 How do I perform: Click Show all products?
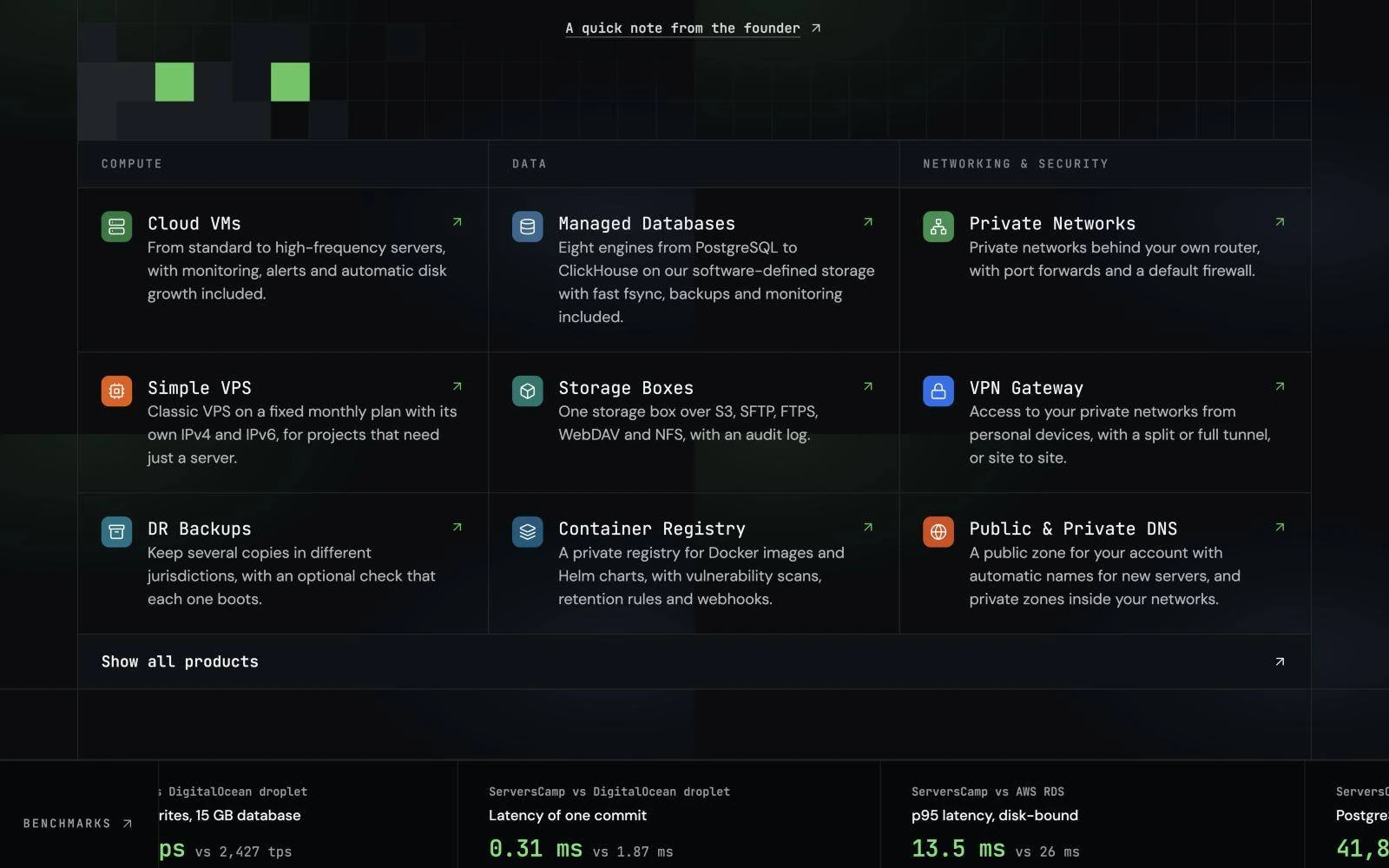point(694,661)
